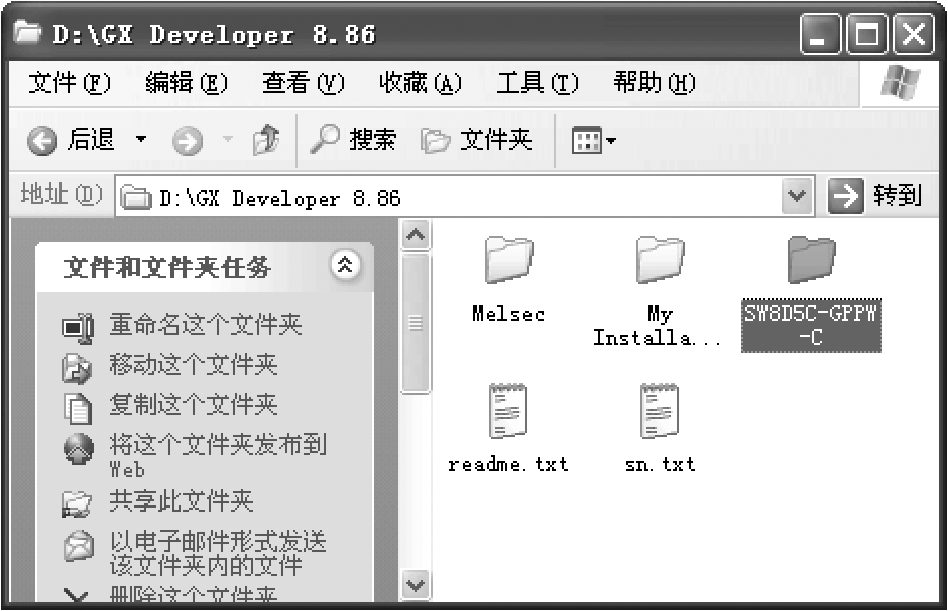
Task: Click the 转到 Go button
Action: pos(875,195)
